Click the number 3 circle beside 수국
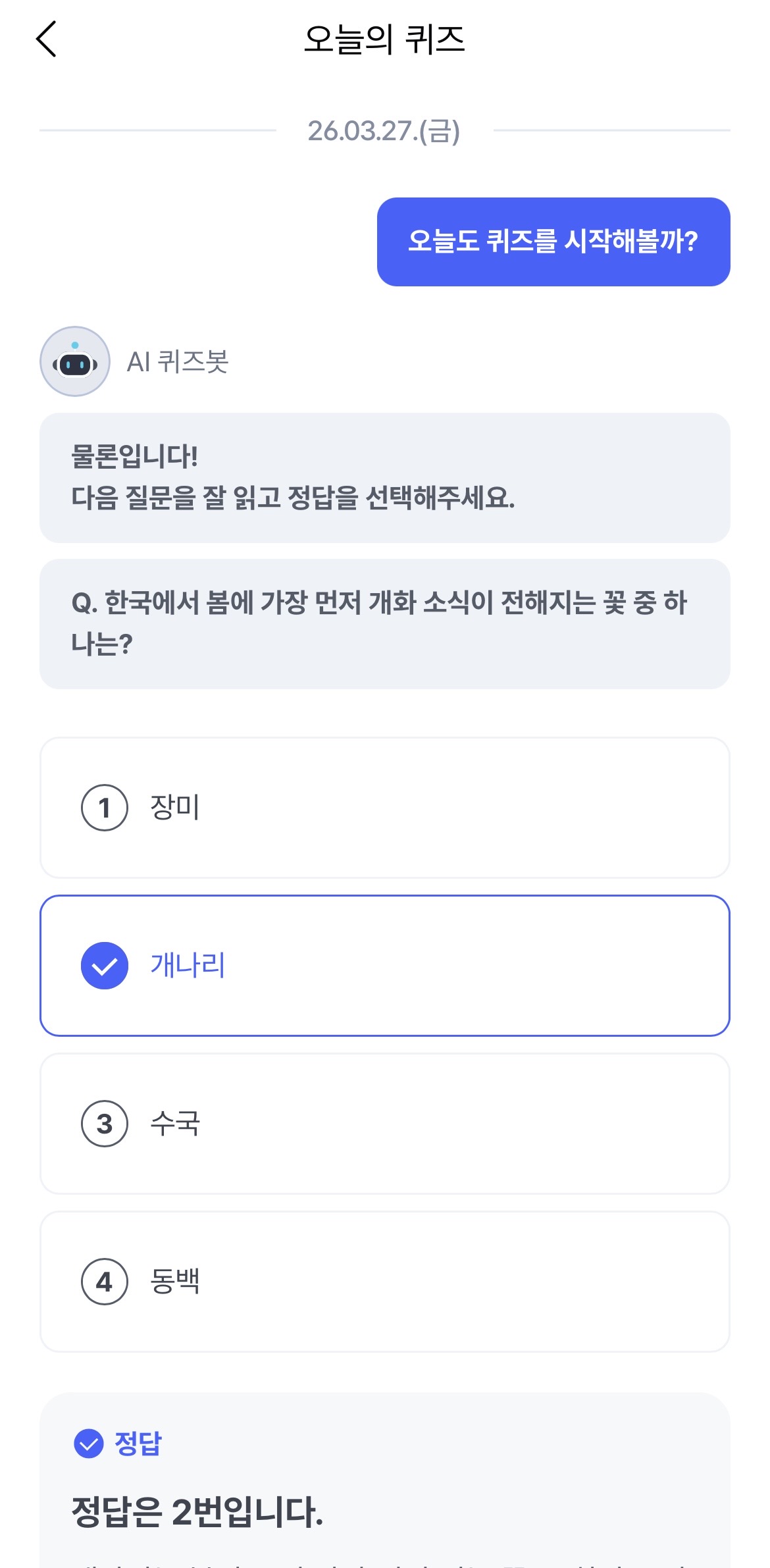 coord(104,1124)
